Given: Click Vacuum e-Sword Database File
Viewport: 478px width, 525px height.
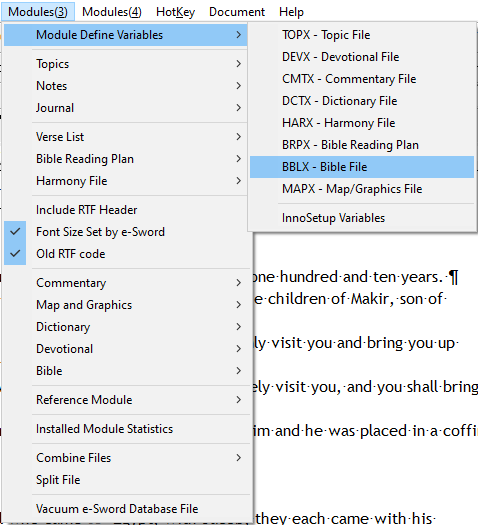Looking at the screenshot, I should [126, 509].
